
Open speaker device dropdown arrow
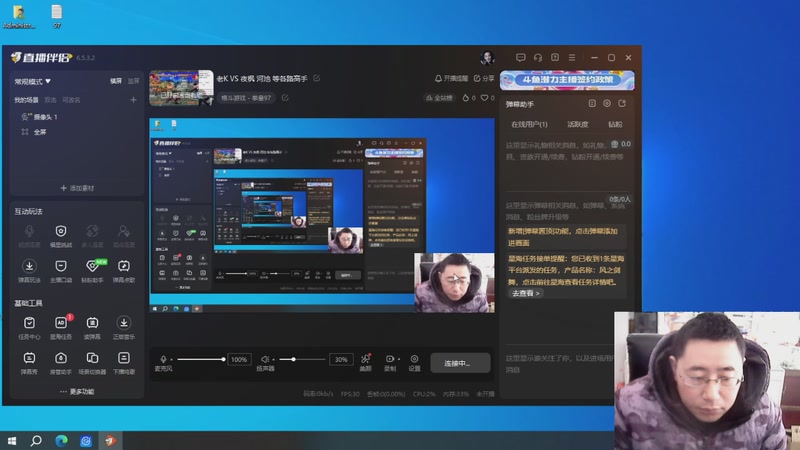(x=273, y=360)
